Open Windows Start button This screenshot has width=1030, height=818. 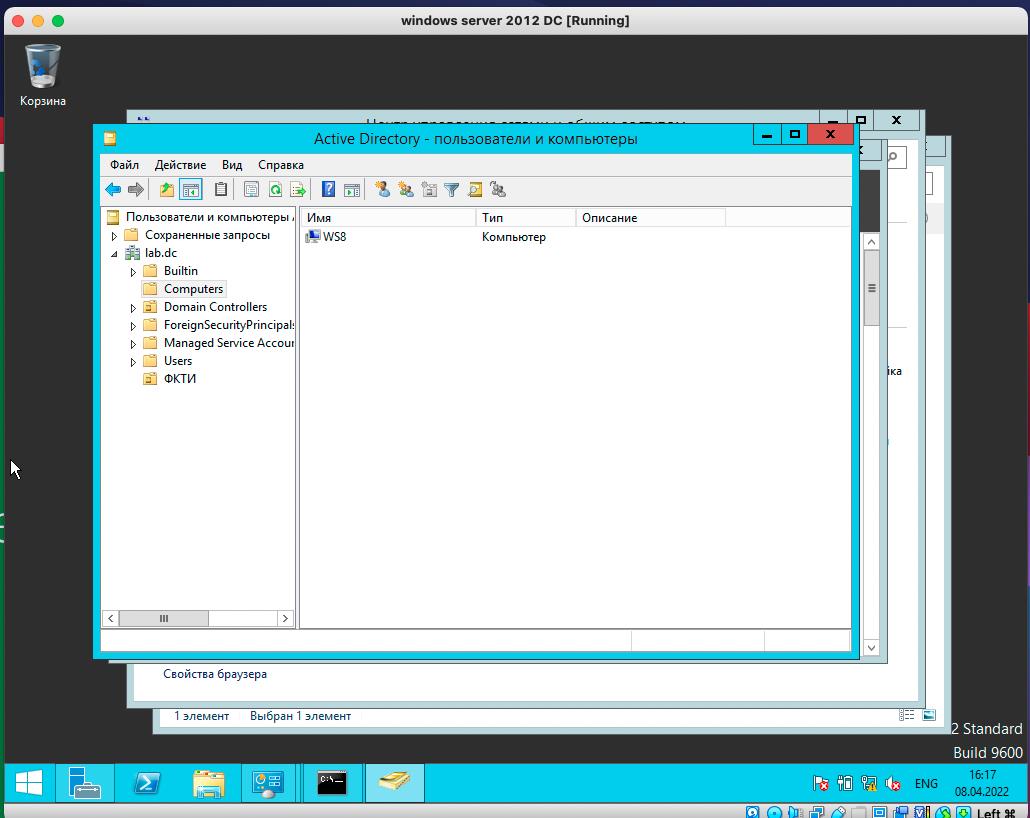click(x=29, y=783)
